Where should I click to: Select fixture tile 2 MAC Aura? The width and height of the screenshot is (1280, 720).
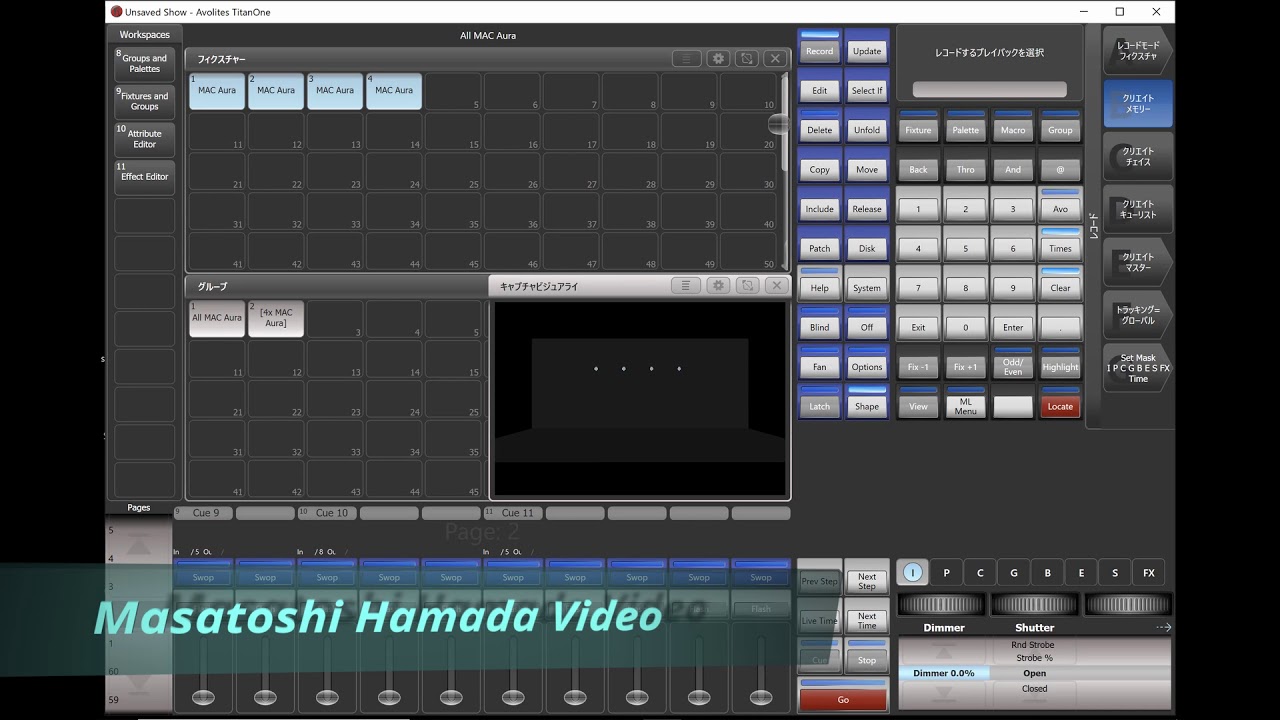pyautogui.click(x=276, y=91)
